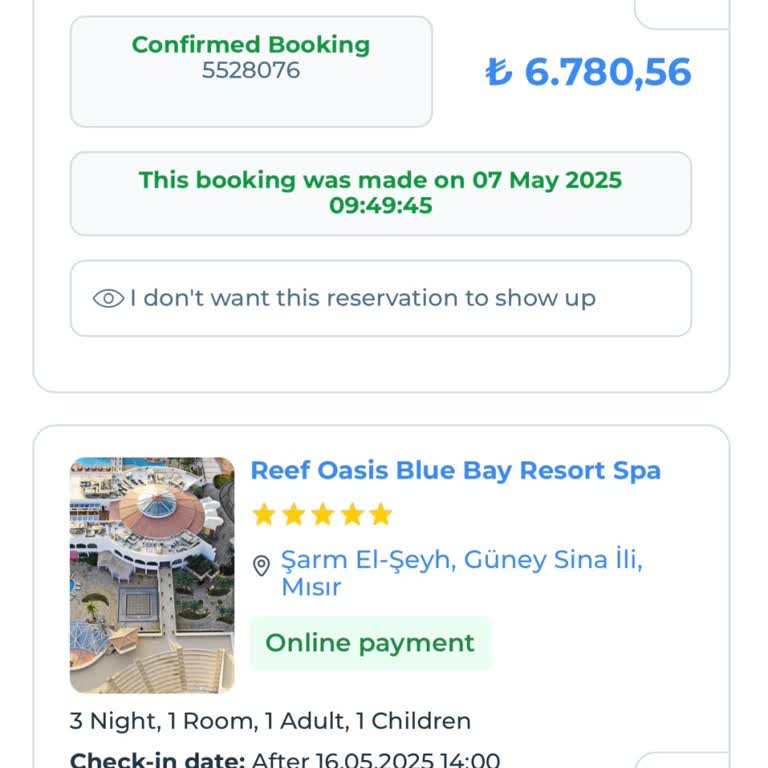The width and height of the screenshot is (768, 768).
Task: Click the fourth gold rating star
Action: pyautogui.click(x=351, y=515)
